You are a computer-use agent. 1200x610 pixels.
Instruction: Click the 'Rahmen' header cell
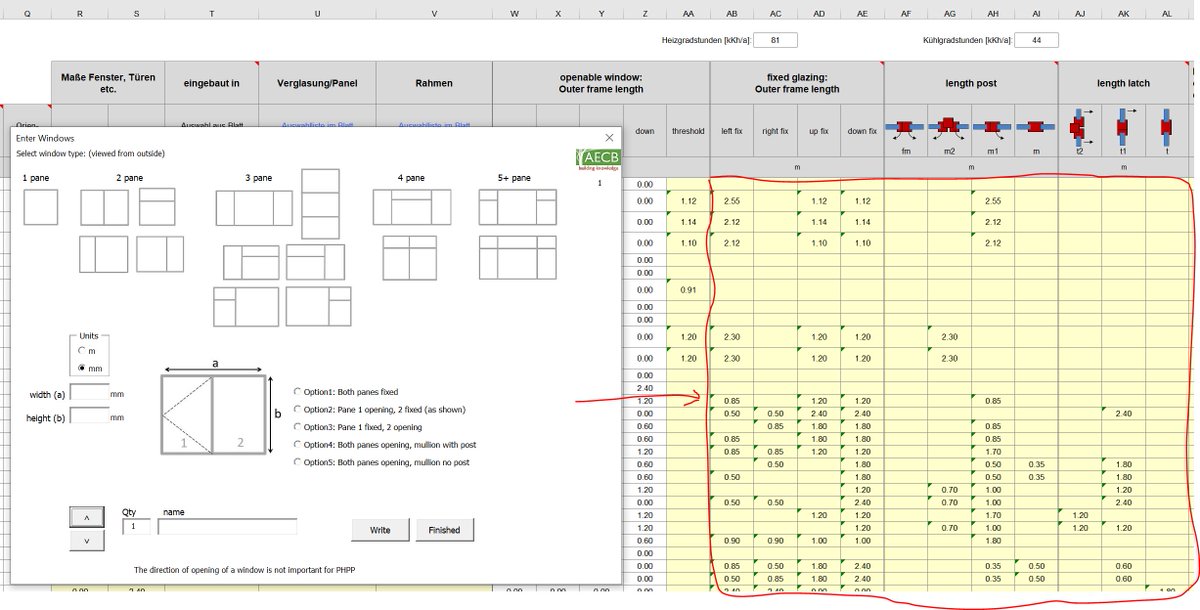434,83
